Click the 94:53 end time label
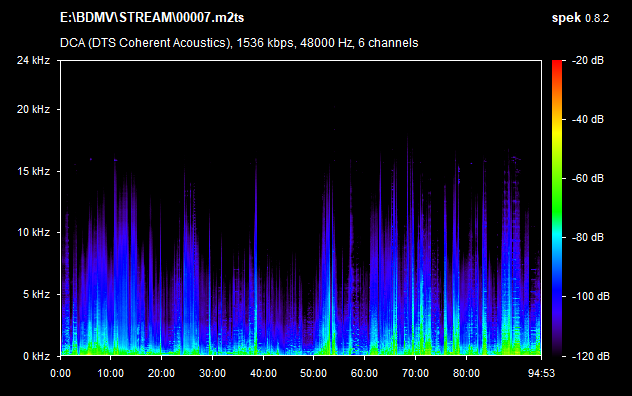 point(541,373)
